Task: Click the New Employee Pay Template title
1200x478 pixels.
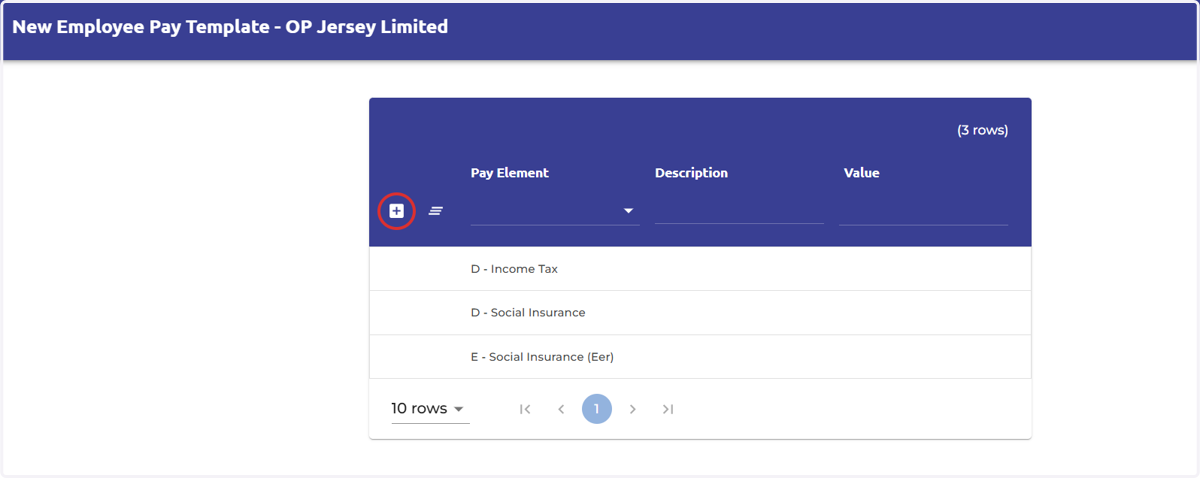Action: pos(230,27)
